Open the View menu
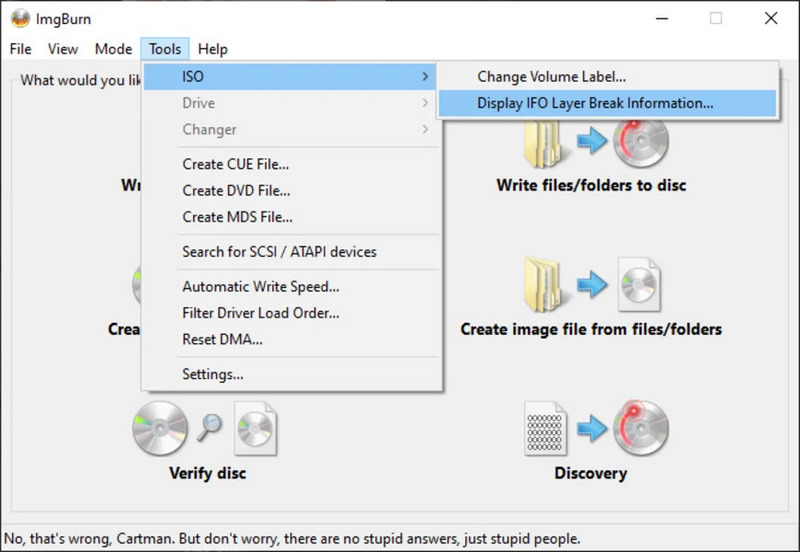Screen dimensions: 800x552 coord(62,49)
